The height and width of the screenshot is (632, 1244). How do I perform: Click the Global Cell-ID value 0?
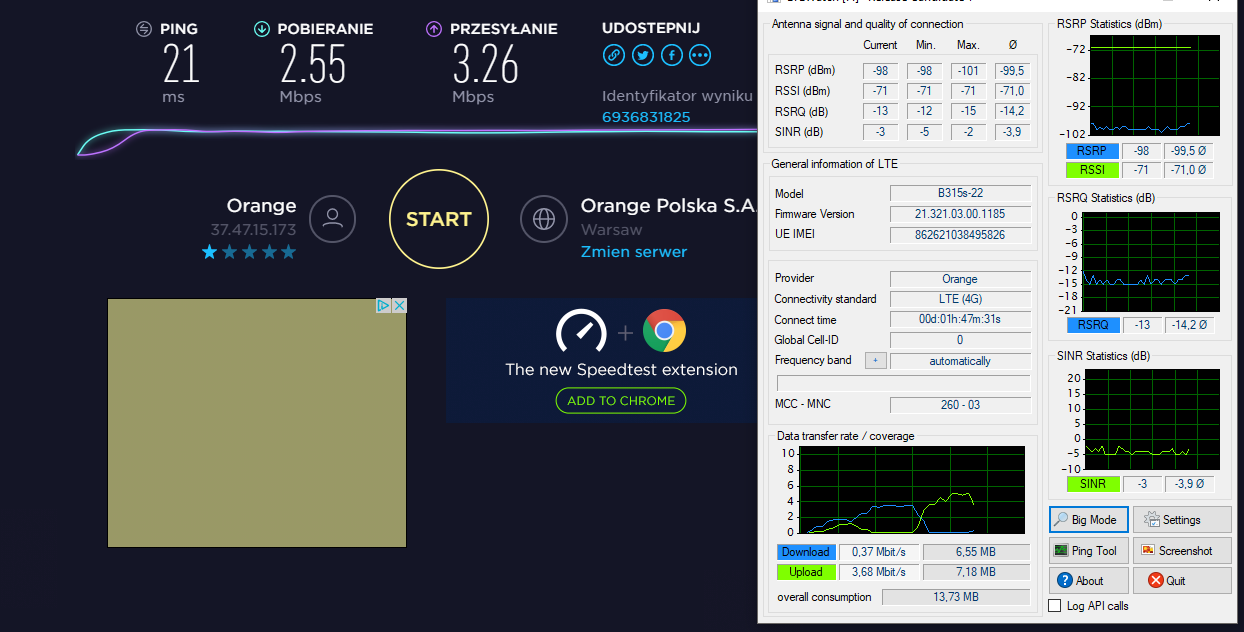(960, 340)
